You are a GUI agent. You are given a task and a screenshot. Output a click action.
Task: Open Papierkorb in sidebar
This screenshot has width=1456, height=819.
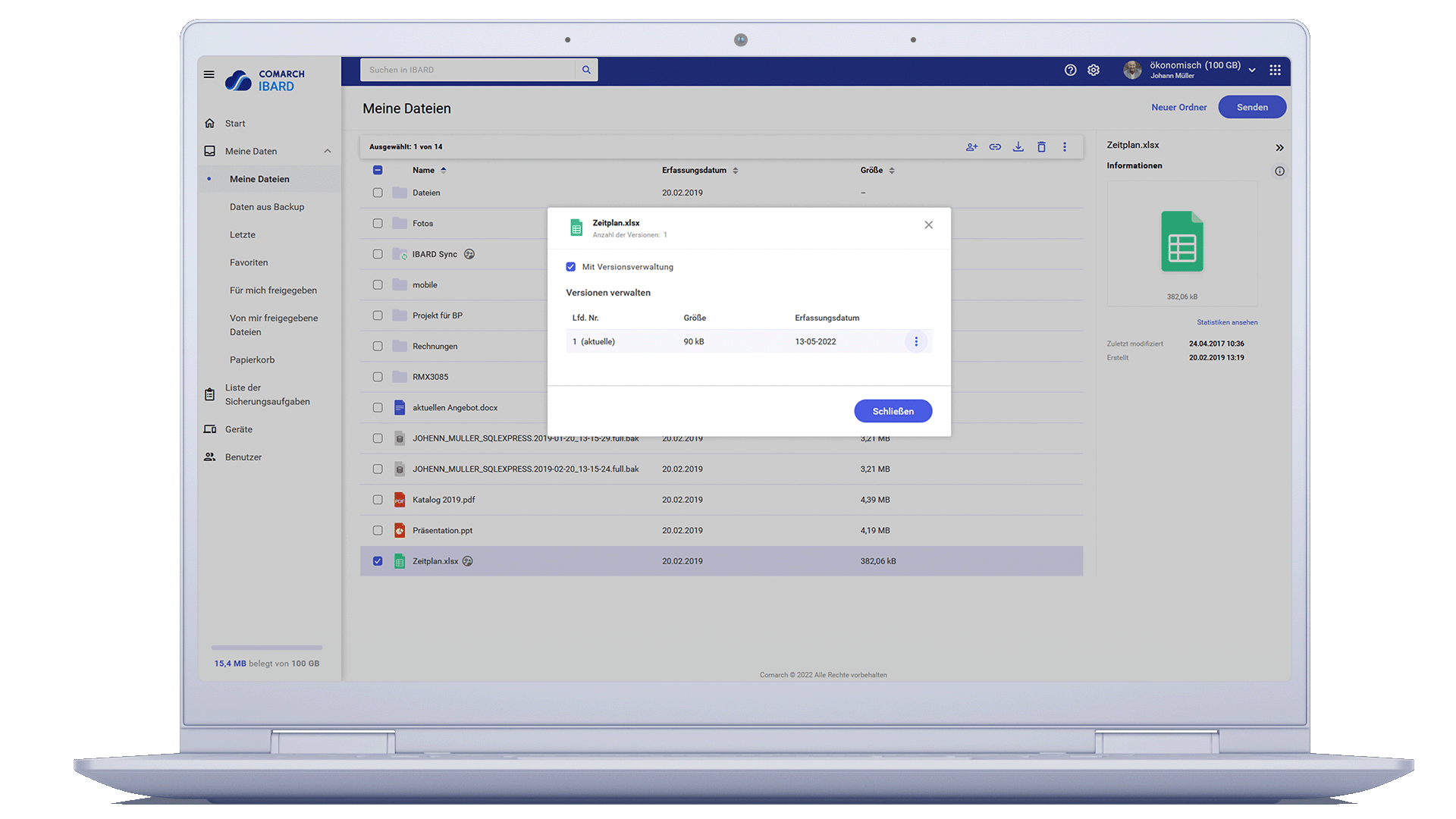[x=252, y=360]
